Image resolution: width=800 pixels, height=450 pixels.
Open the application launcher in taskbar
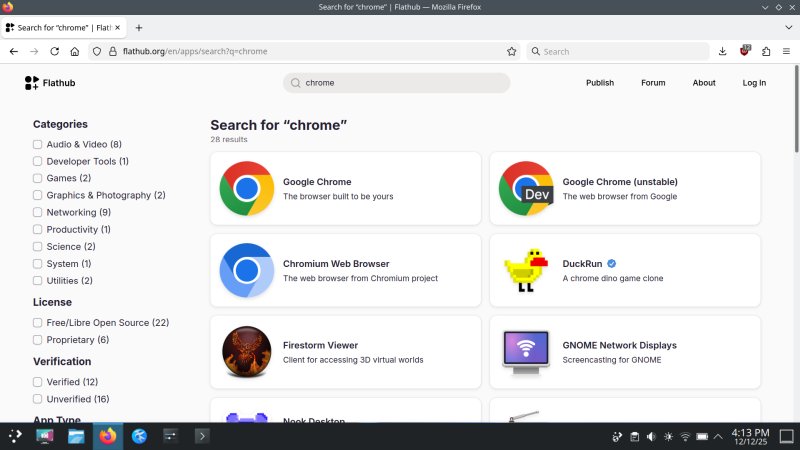pyautogui.click(x=15, y=436)
